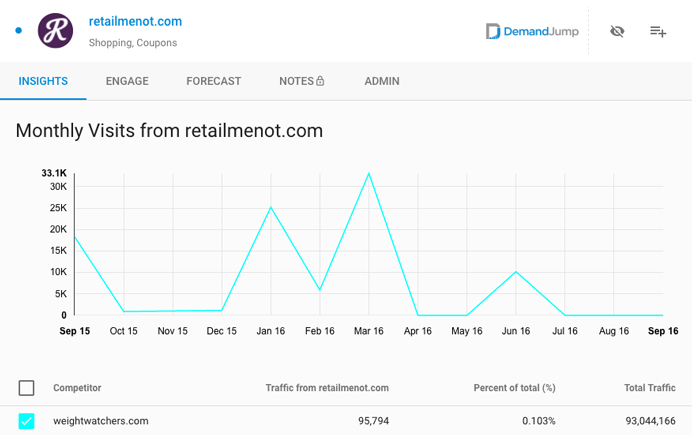This screenshot has width=692, height=435.
Task: Check the select-all box next to Competitor
Action: [x=26, y=388]
